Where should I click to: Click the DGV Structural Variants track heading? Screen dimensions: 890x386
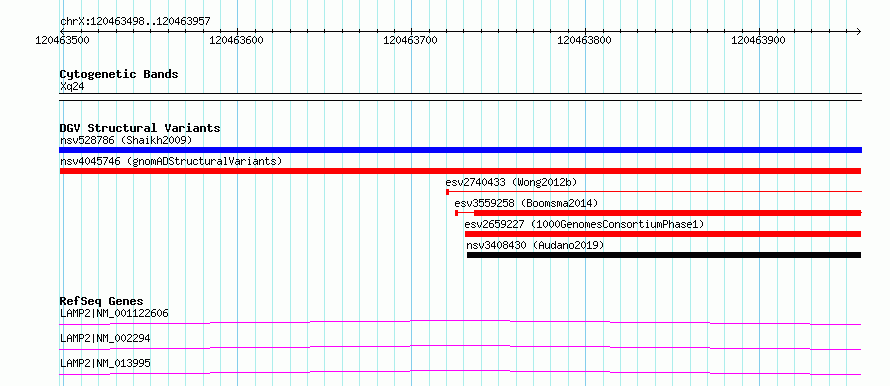coord(140,128)
